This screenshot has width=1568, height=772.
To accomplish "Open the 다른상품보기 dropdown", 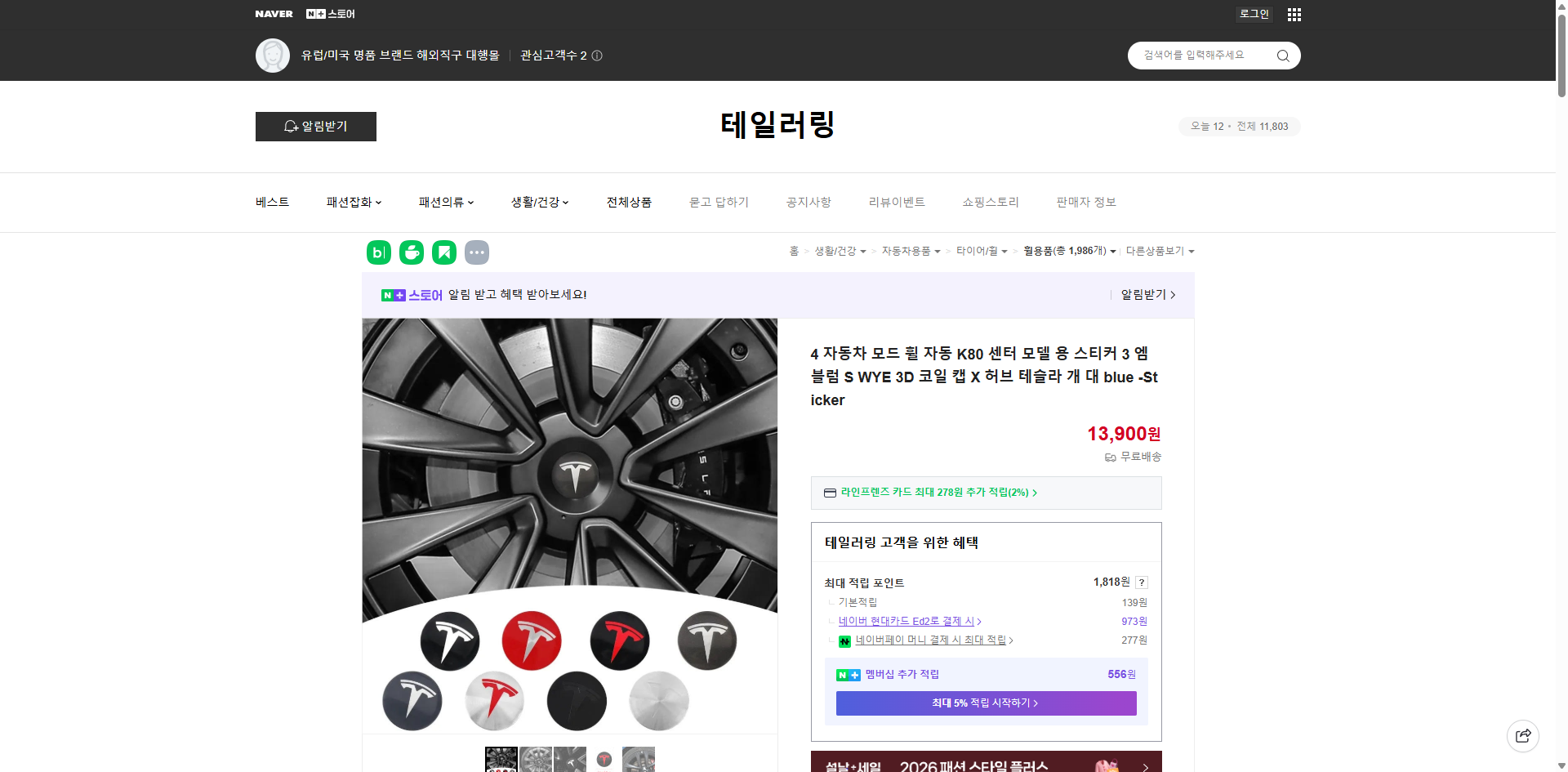I will 1160,252.
